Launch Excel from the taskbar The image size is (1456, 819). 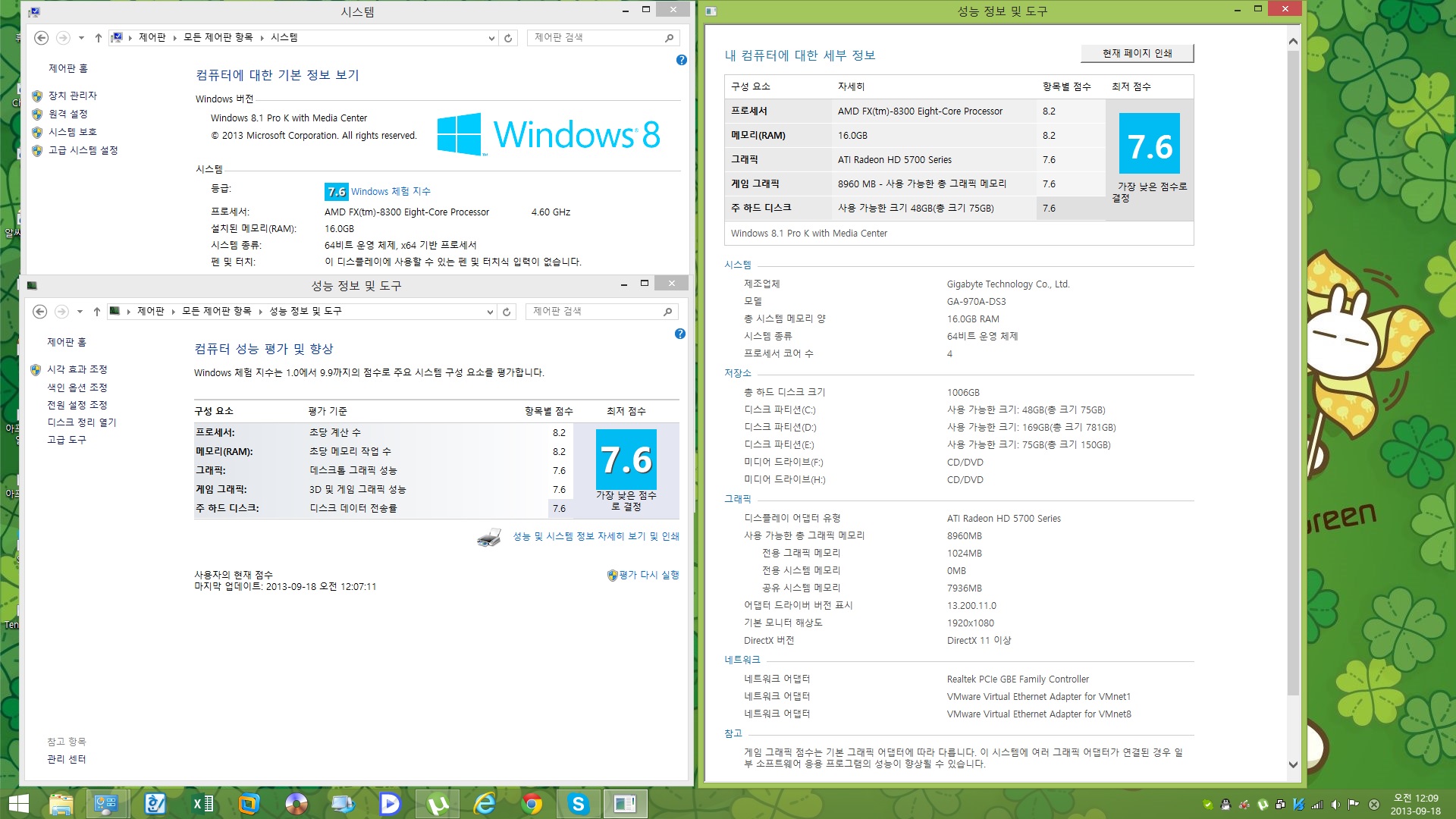point(202,804)
